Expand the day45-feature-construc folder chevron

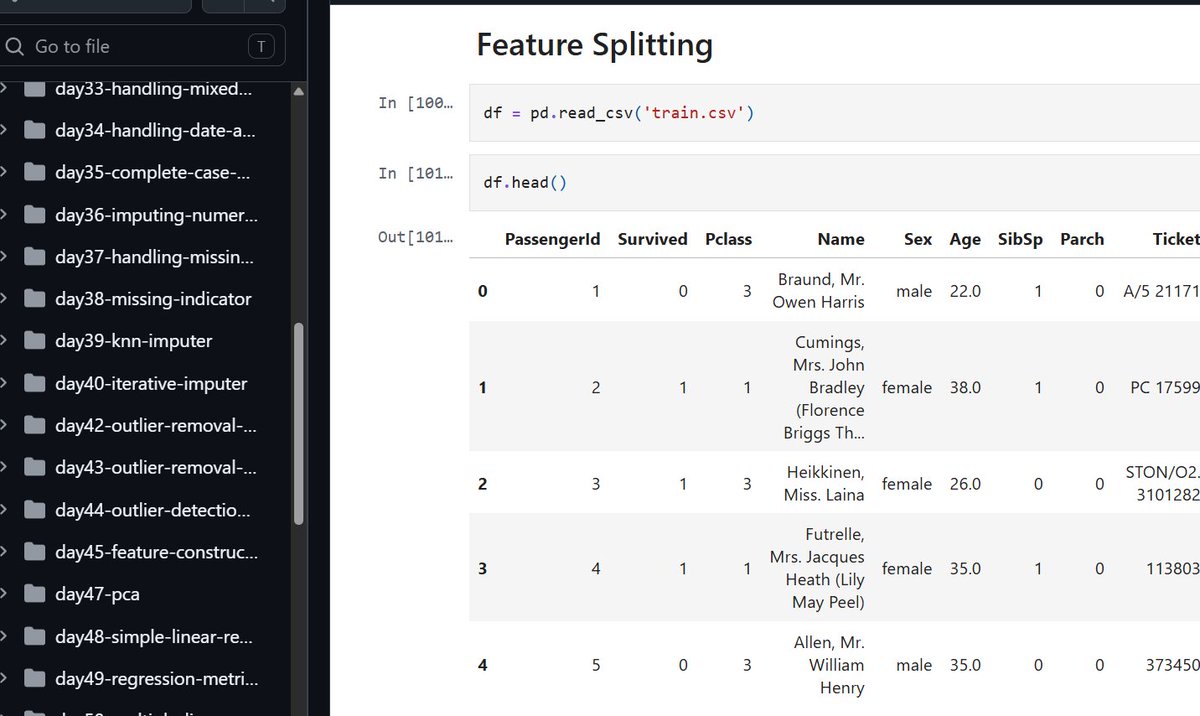coord(4,552)
